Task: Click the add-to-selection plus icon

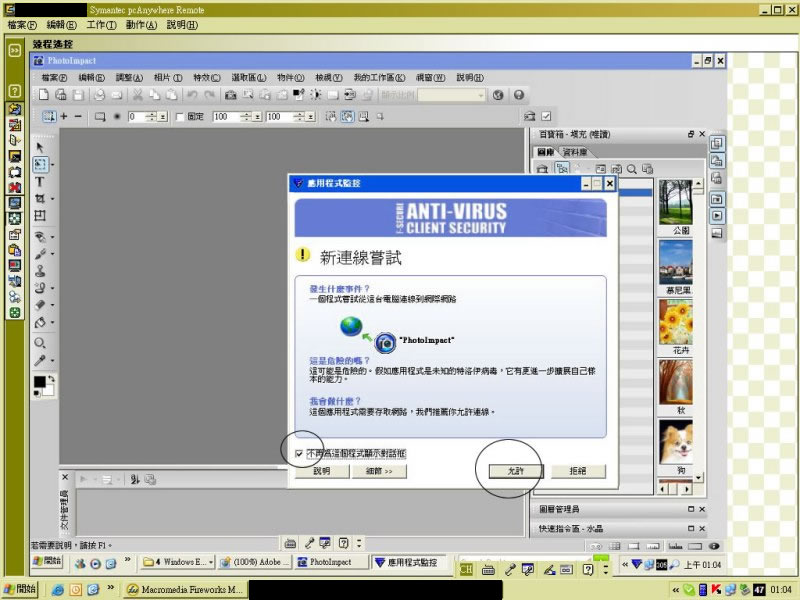Action: pos(64,117)
